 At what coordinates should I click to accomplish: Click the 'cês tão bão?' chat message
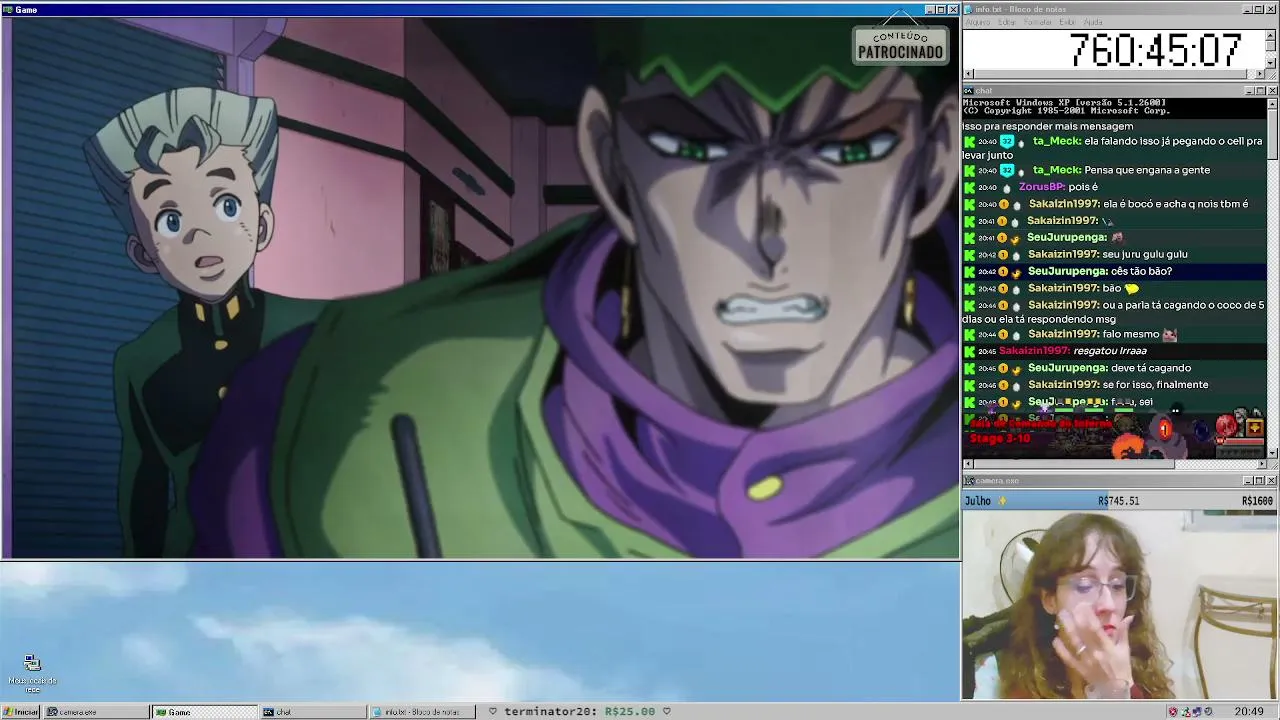point(1141,271)
